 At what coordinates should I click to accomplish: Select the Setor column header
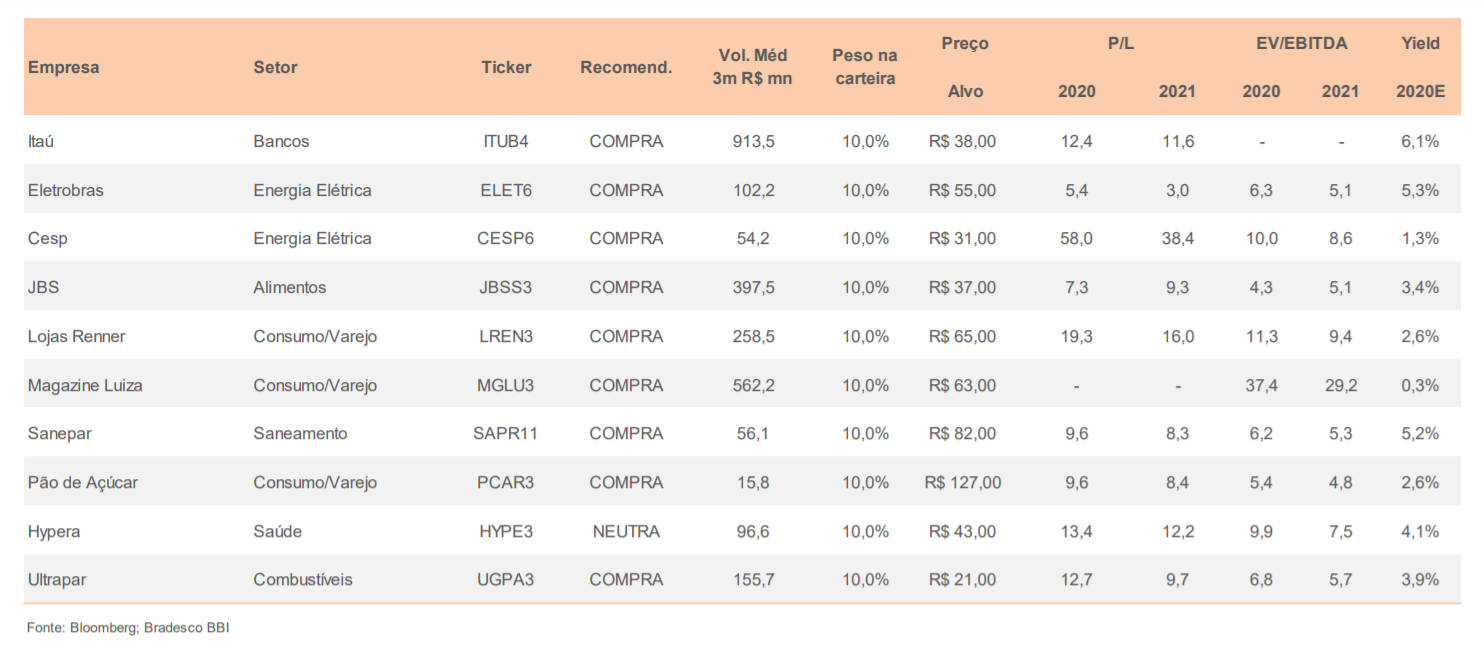pyautogui.click(x=275, y=67)
